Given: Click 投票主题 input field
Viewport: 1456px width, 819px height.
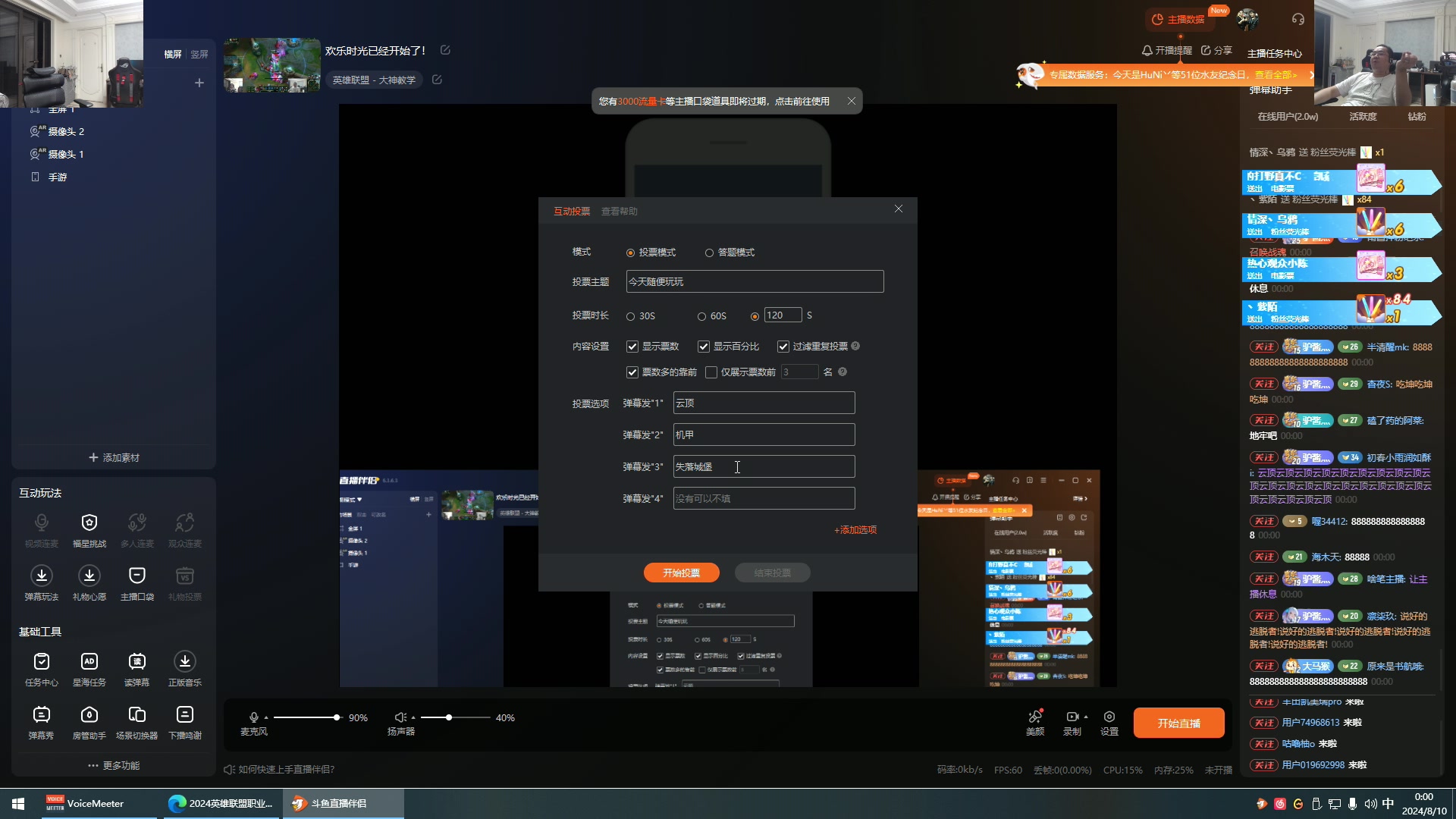Looking at the screenshot, I should tap(755, 281).
